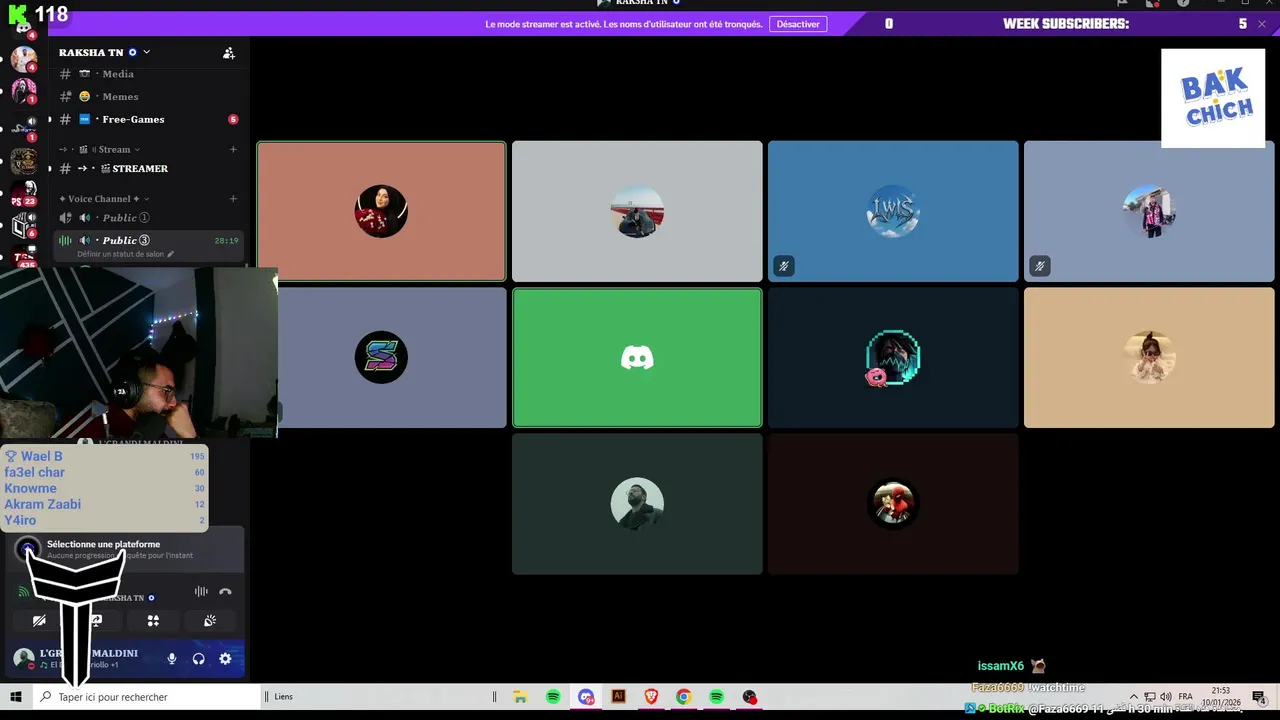Screen dimensions: 1280x720
Task: Open Discord from the taskbar
Action: (x=586, y=697)
